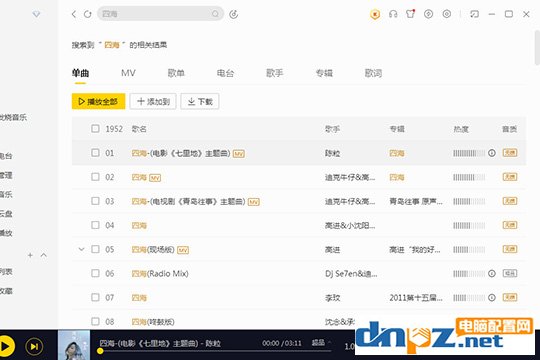Click the quality badge on row 06 Radio Mix

(510, 273)
